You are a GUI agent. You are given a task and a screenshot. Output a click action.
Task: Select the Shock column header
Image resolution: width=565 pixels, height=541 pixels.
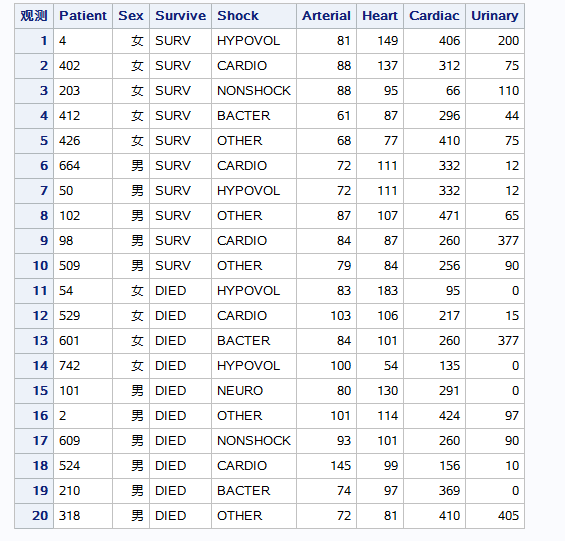254,16
